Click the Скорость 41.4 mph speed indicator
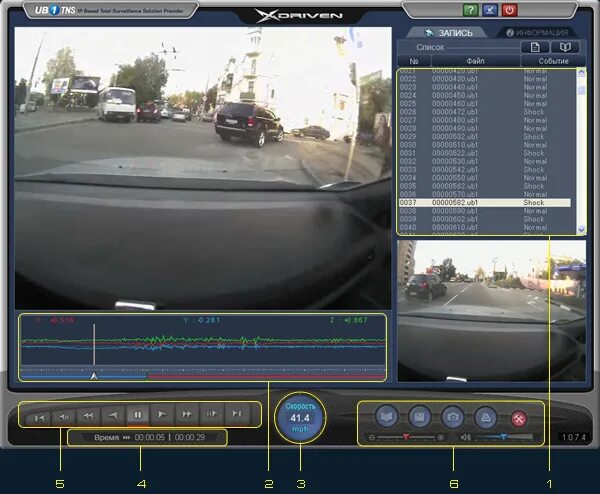 (x=300, y=417)
